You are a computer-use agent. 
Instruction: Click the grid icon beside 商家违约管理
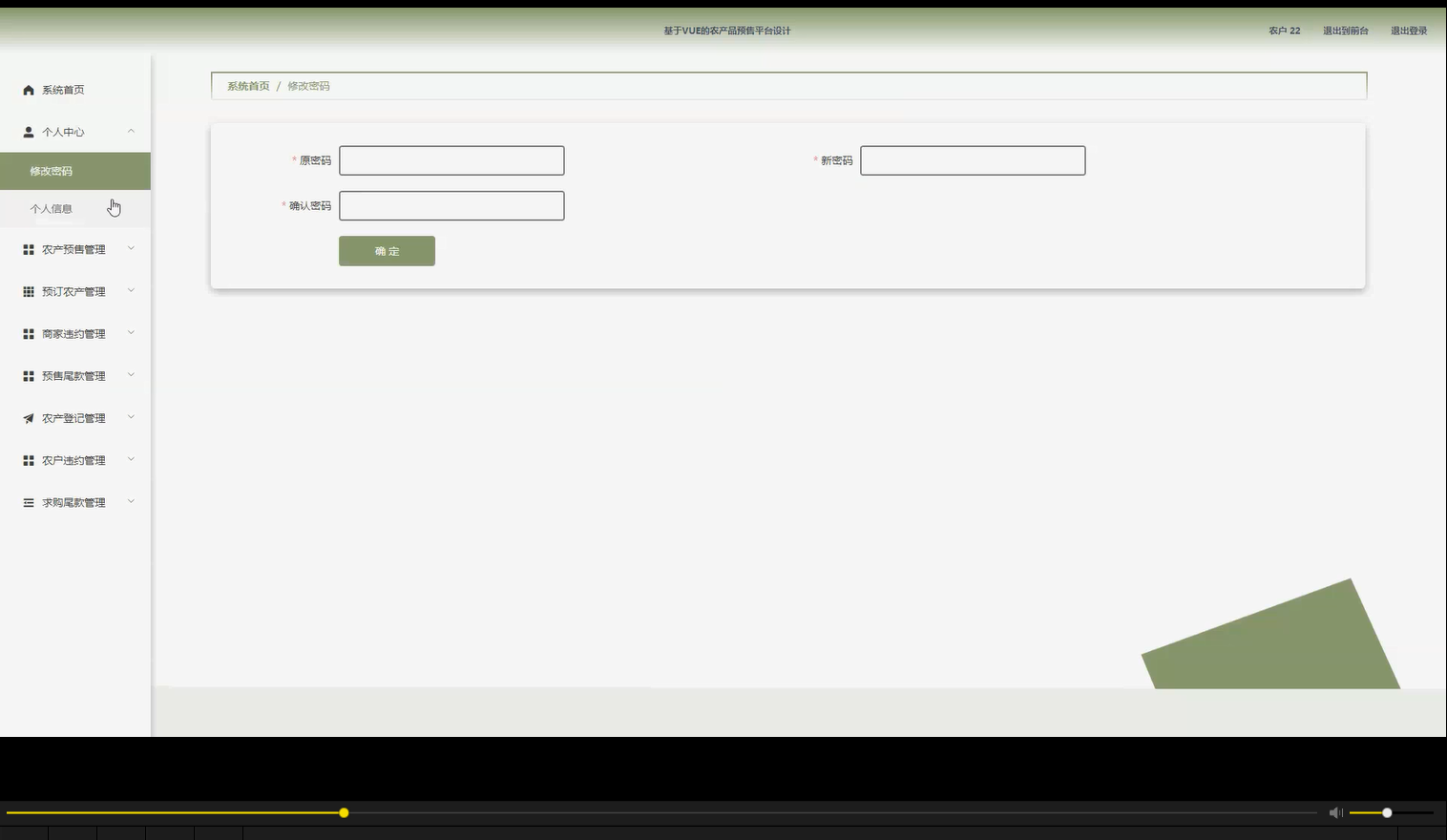[x=29, y=334]
